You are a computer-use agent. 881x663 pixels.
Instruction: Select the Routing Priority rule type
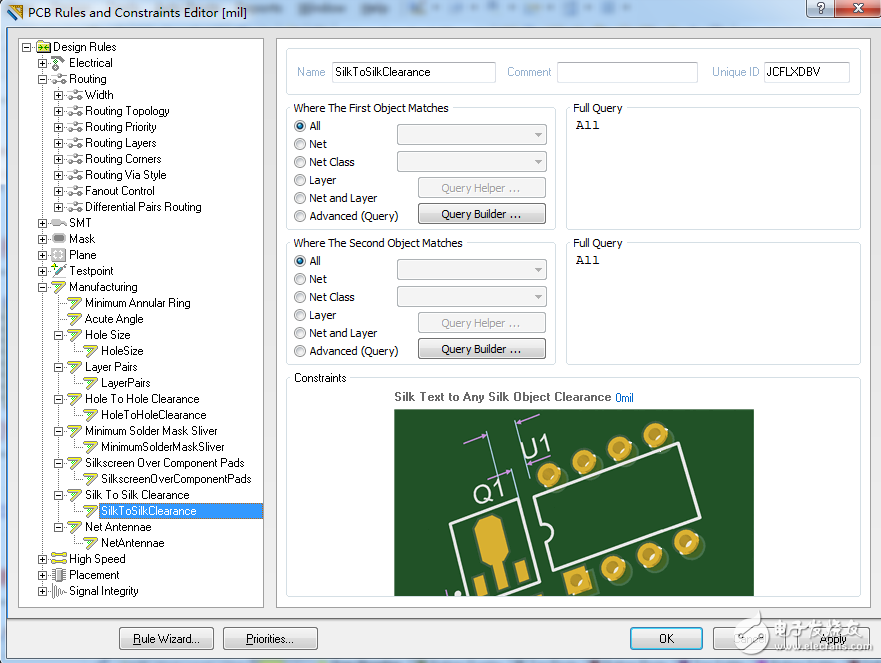tap(121, 127)
